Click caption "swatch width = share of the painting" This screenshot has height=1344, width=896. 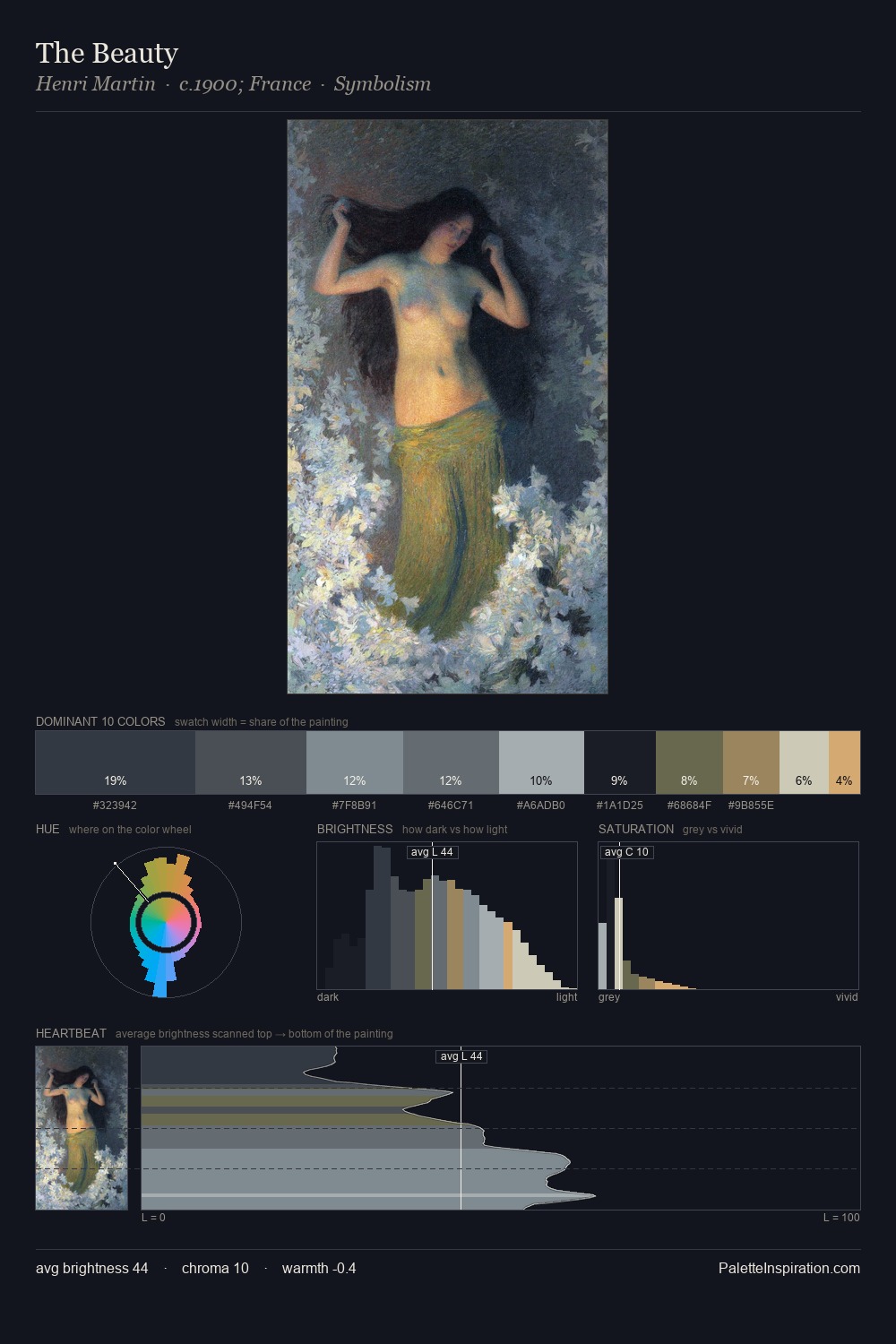pyautogui.click(x=262, y=722)
